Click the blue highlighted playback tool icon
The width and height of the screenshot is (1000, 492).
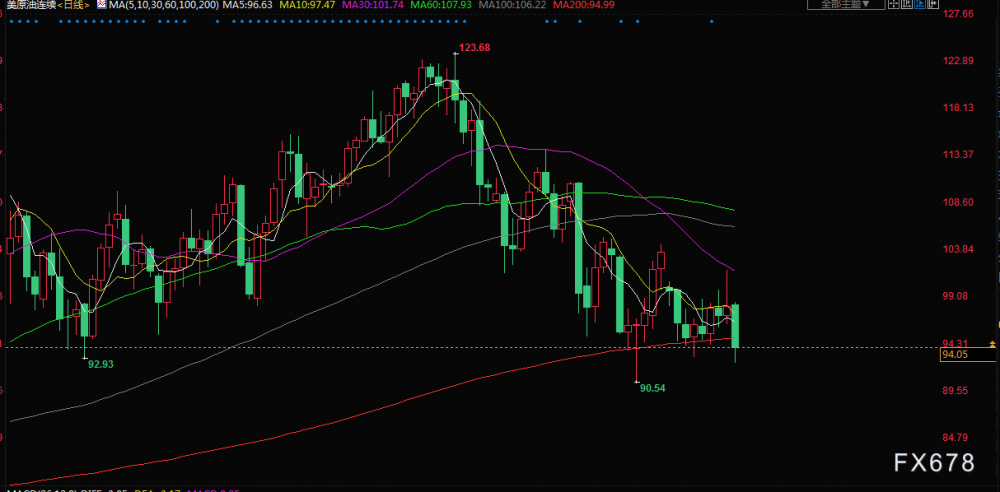[920, 3]
